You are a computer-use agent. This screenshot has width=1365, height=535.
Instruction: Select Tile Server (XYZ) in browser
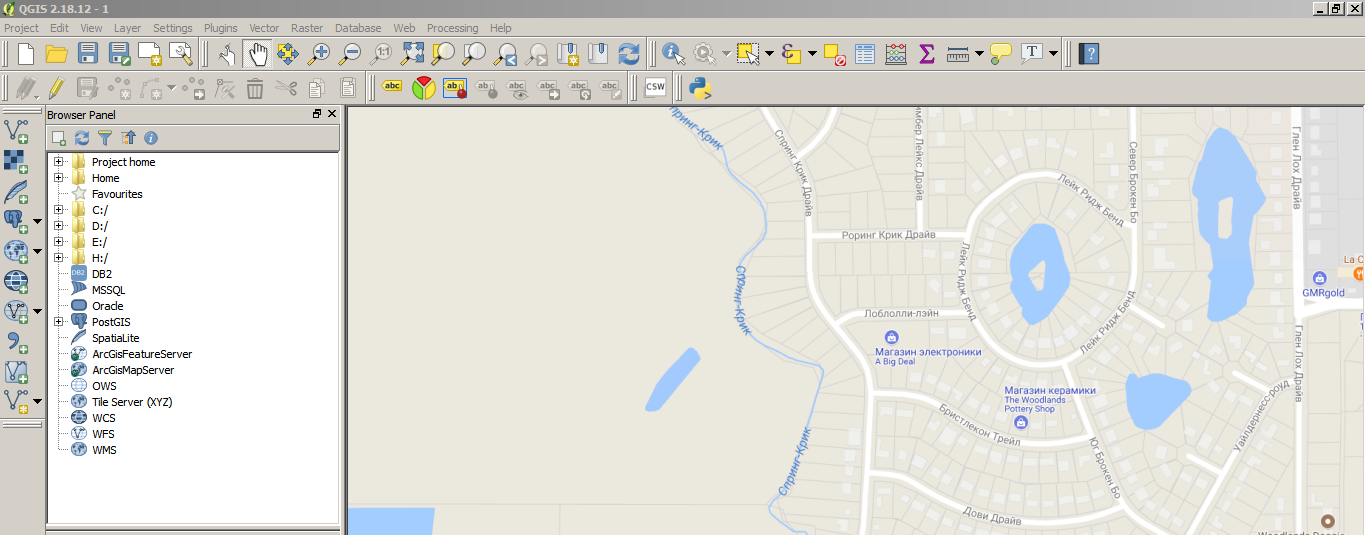(132, 402)
